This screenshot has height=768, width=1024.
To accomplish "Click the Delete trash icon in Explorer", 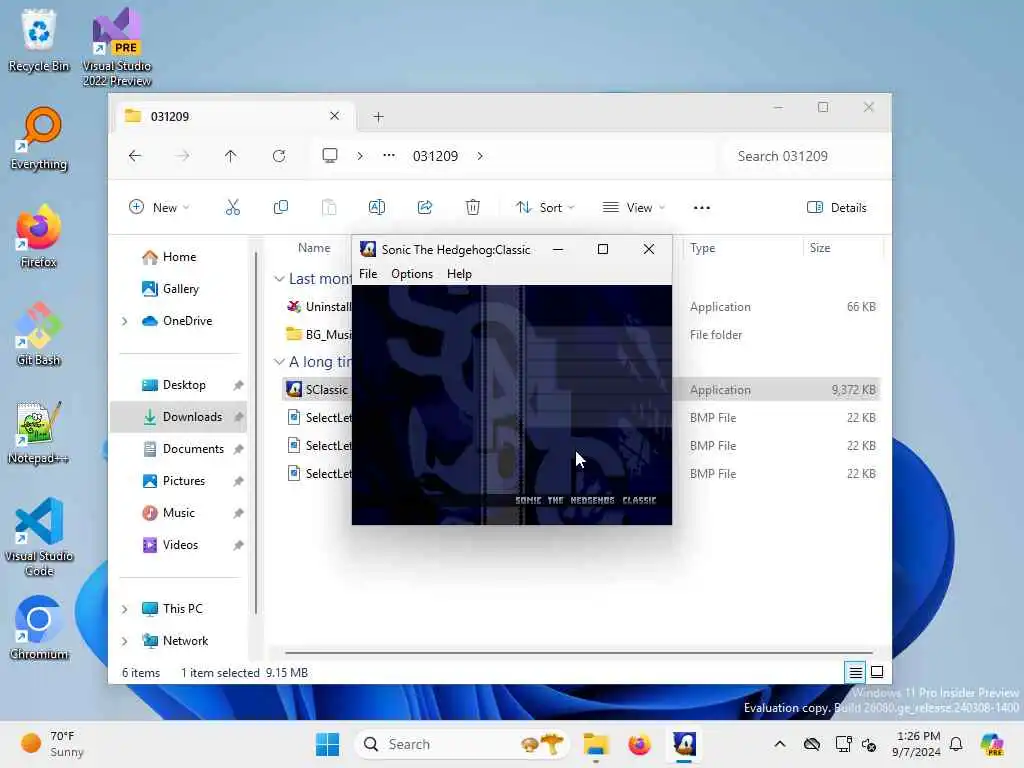I will pyautogui.click(x=472, y=207).
